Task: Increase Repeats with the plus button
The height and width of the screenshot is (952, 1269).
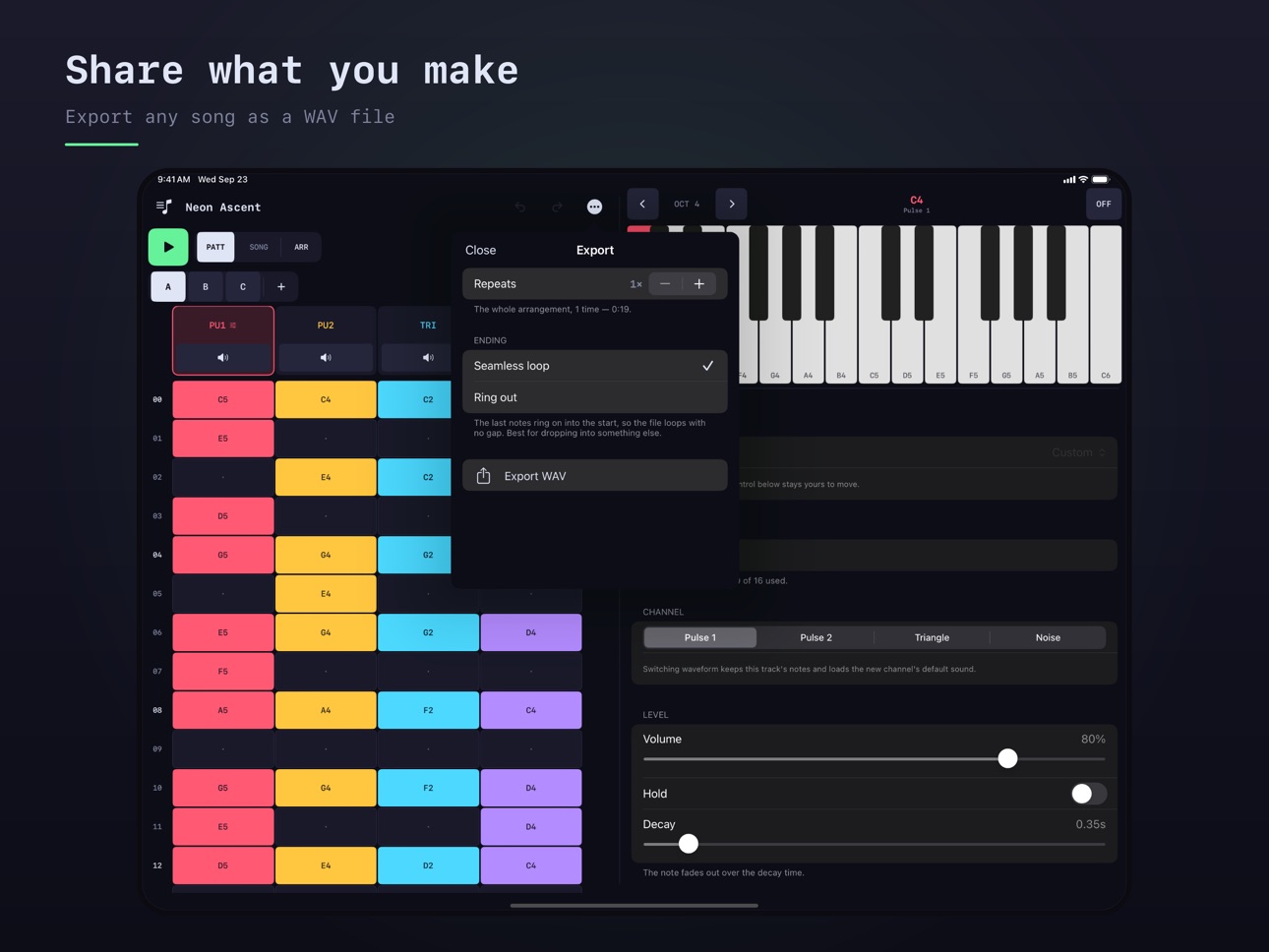Action: pos(699,284)
